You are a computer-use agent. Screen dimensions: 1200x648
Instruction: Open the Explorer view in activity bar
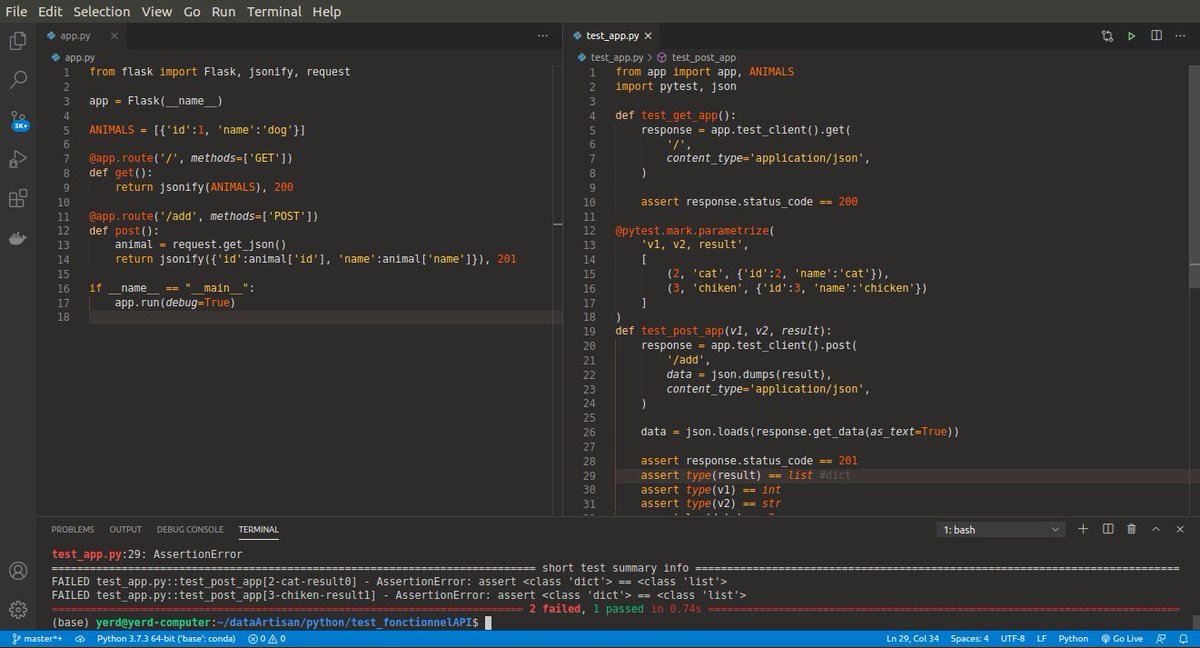[x=18, y=41]
